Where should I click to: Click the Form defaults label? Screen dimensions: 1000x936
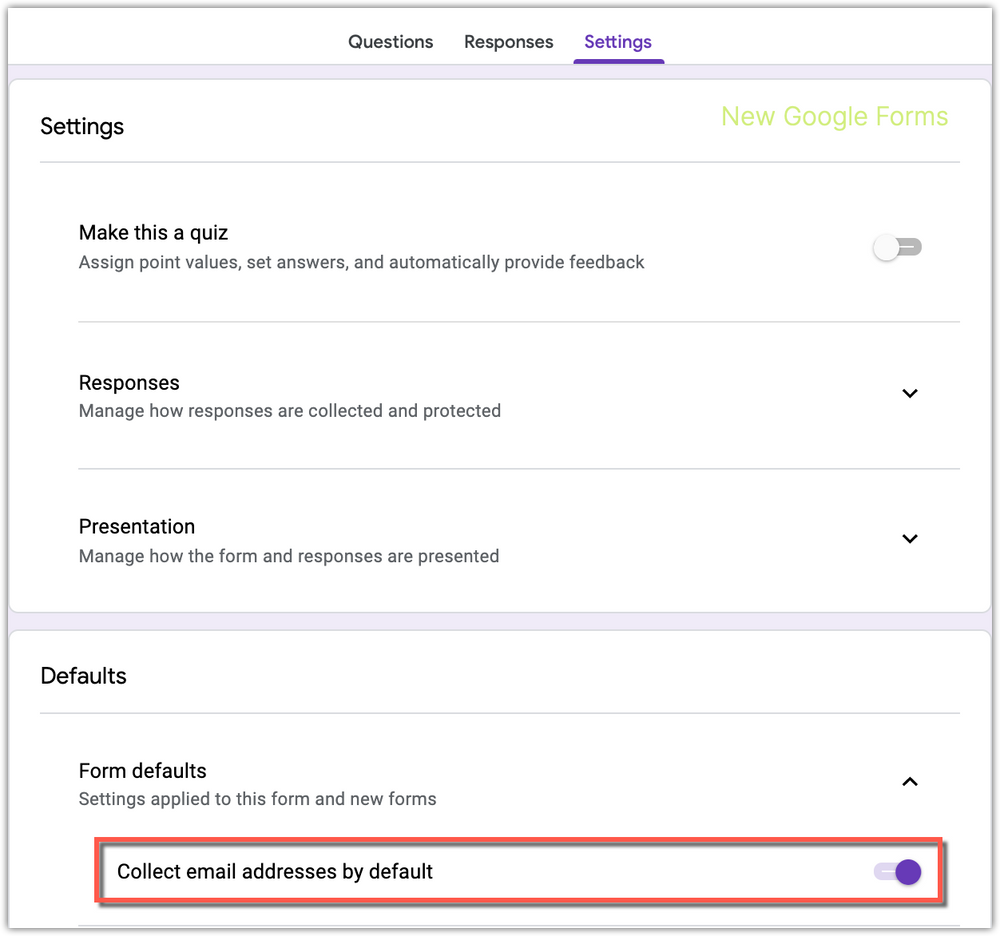[142, 770]
